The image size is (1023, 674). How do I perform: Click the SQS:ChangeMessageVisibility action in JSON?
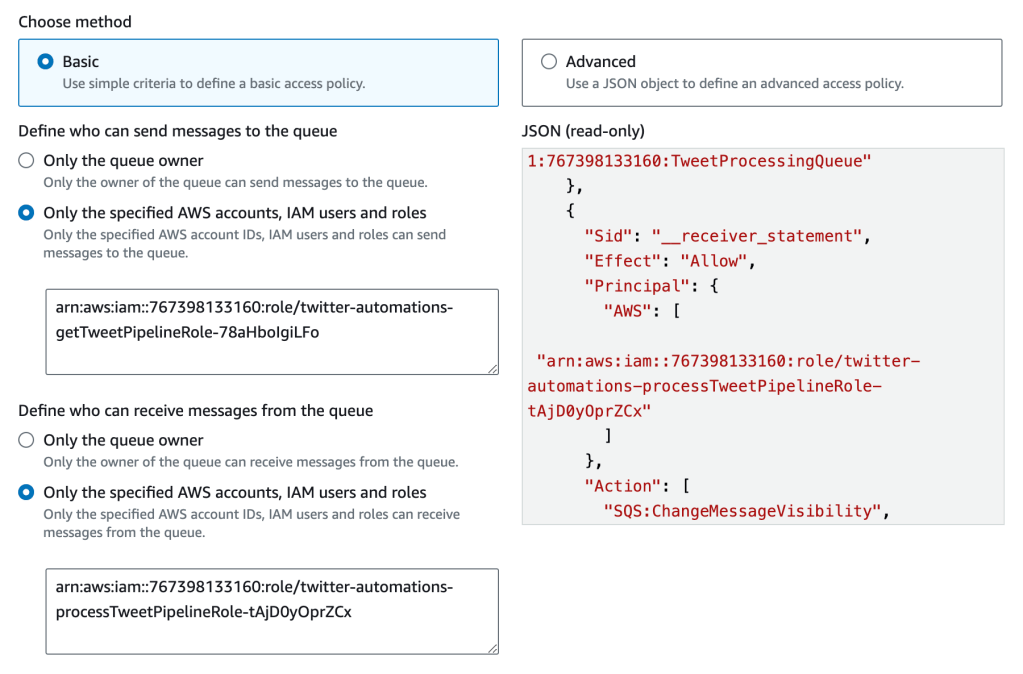coord(745,511)
